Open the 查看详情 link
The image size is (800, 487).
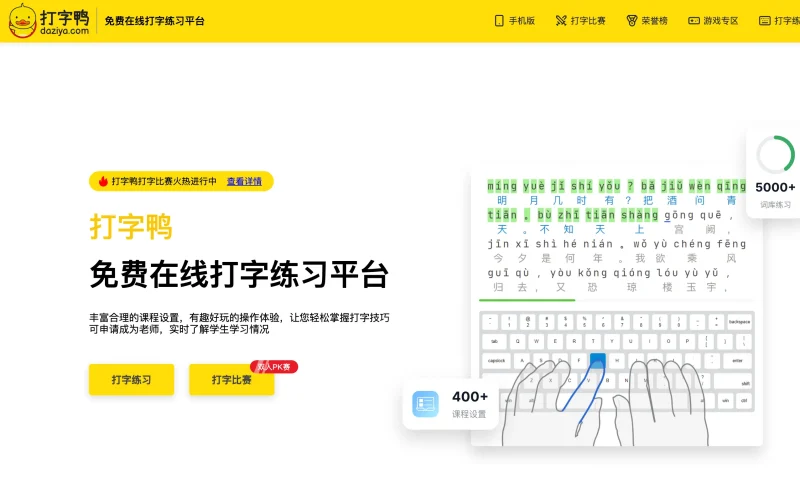(x=244, y=182)
